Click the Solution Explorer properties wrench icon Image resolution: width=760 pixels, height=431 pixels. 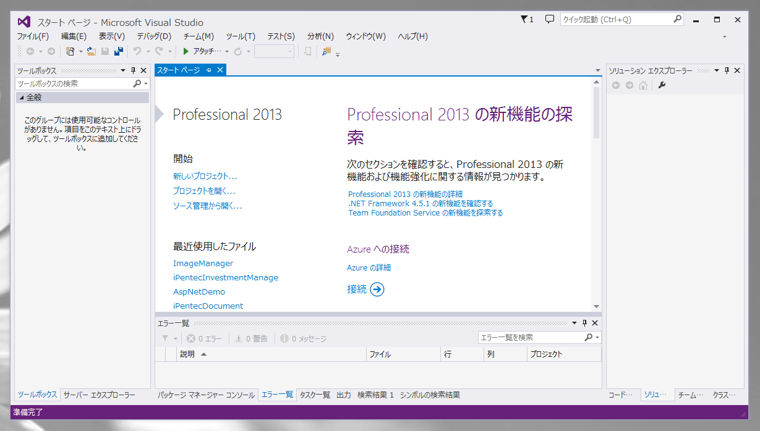click(x=662, y=85)
